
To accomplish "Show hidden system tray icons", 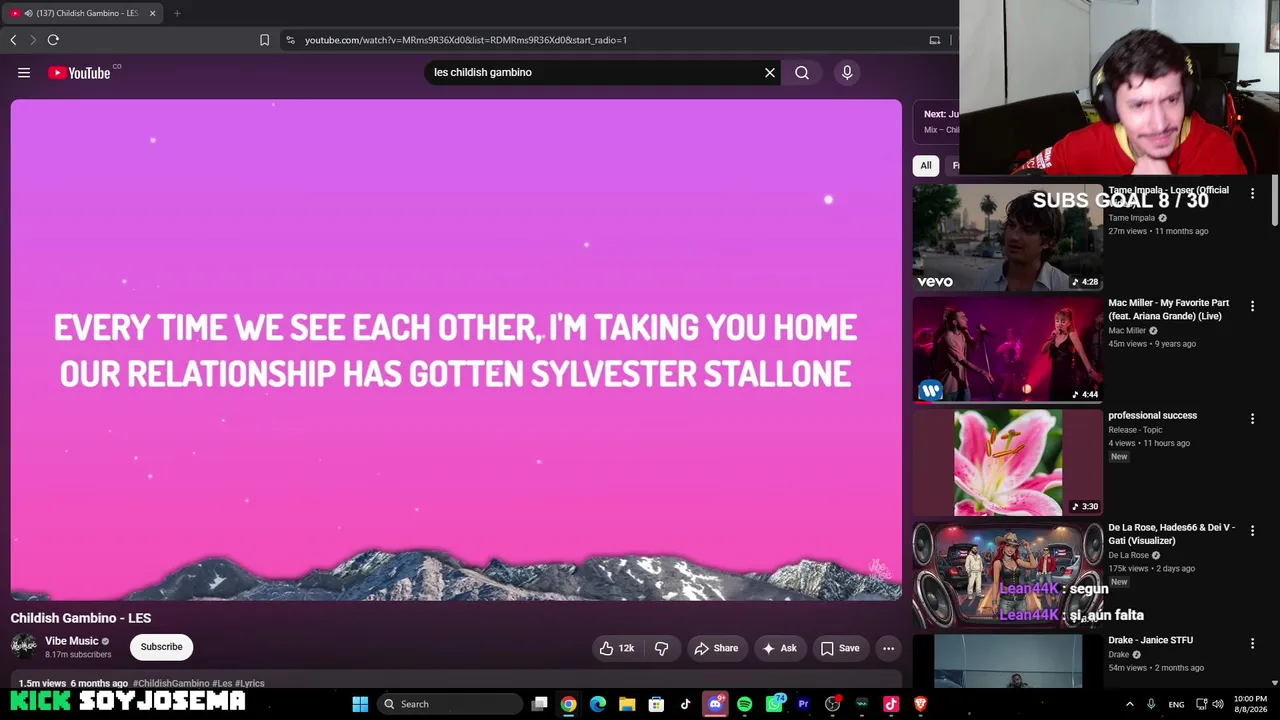I will point(1130,704).
